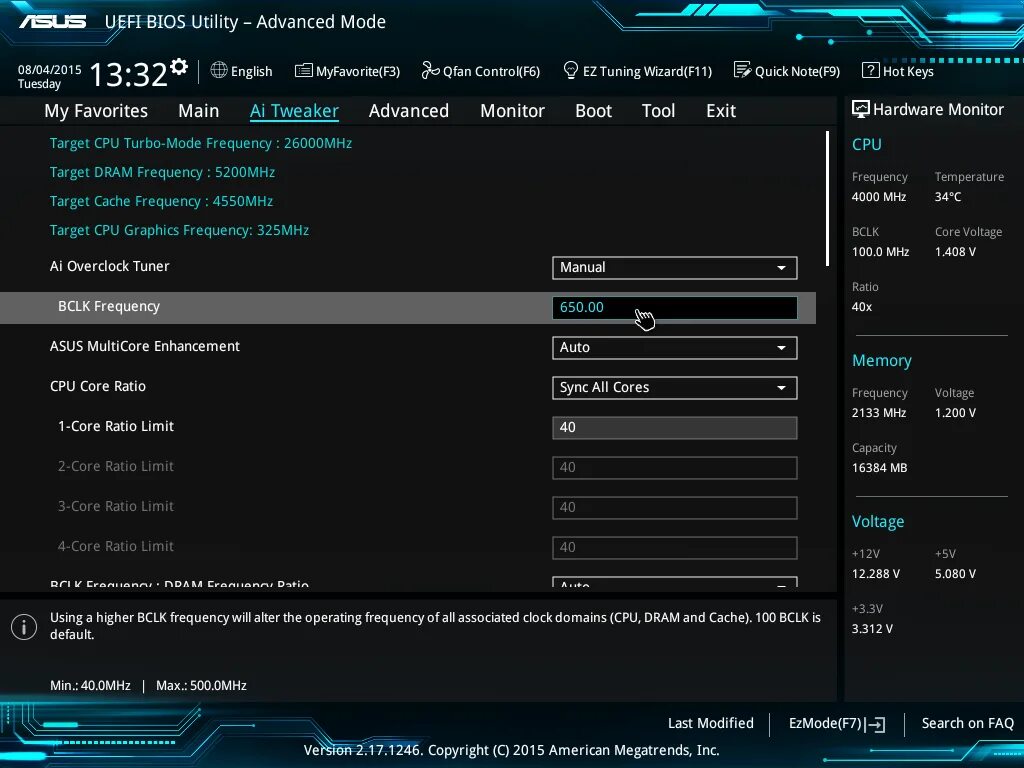1024x768 pixels.
Task: Show Hot Keys question mark icon
Action: [x=870, y=70]
